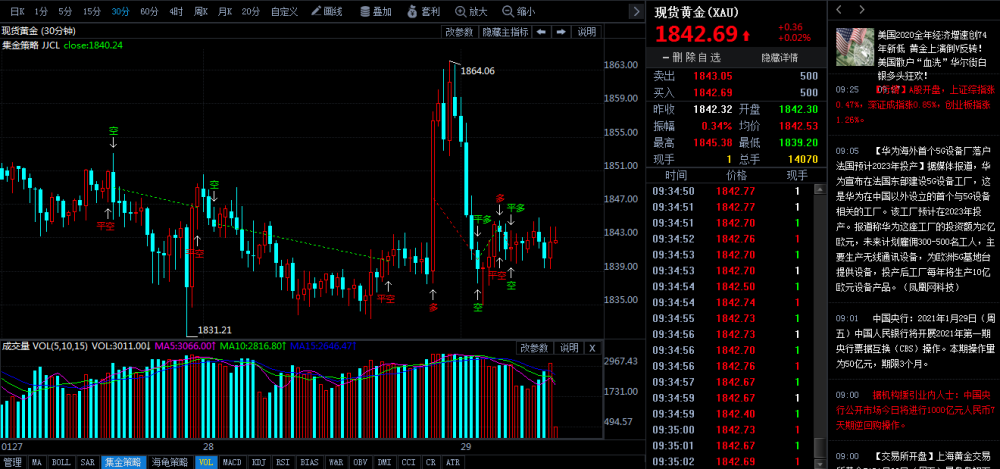Select the 集金策略 strategy tab
Screen dimensions: 1000x469
pos(124,462)
